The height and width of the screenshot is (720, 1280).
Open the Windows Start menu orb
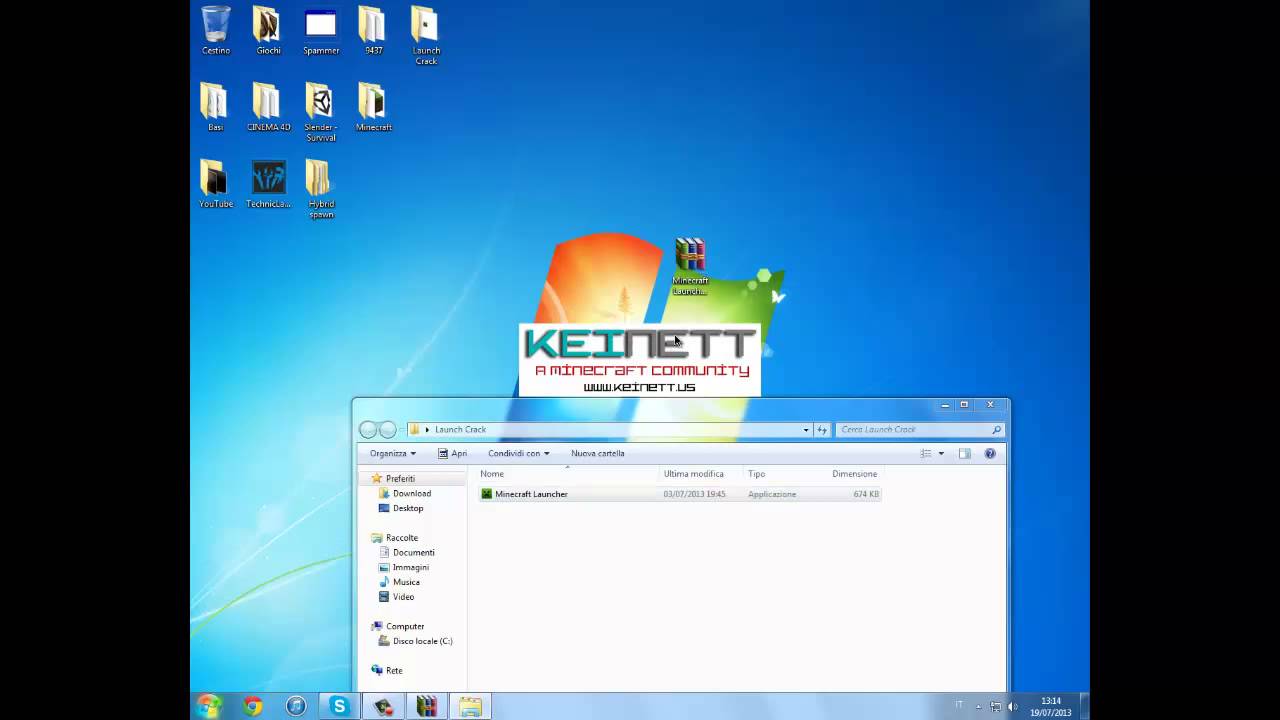[210, 706]
